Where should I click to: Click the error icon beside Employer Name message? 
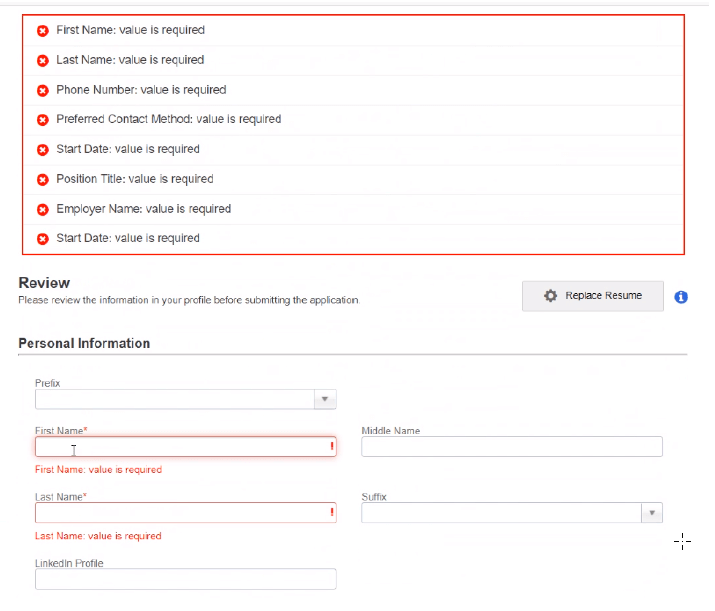pyautogui.click(x=43, y=210)
